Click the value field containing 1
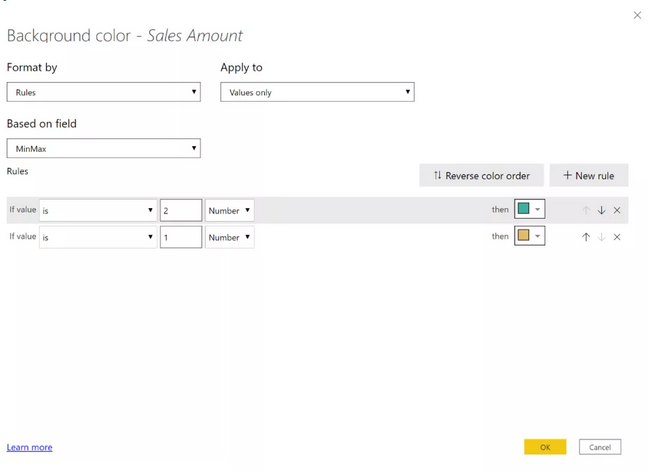 point(181,237)
